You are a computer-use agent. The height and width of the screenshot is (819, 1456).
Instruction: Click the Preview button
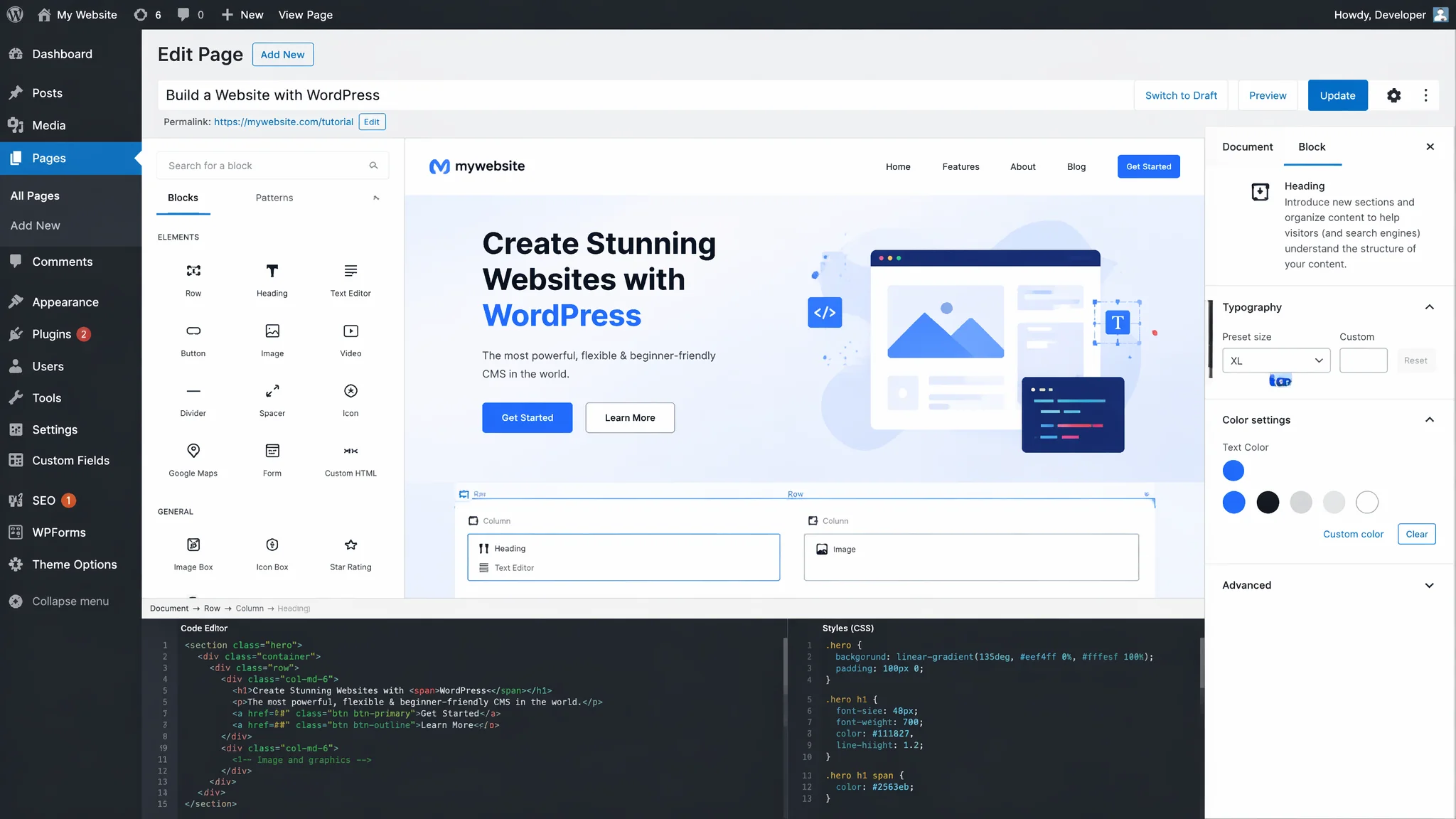click(x=1268, y=95)
